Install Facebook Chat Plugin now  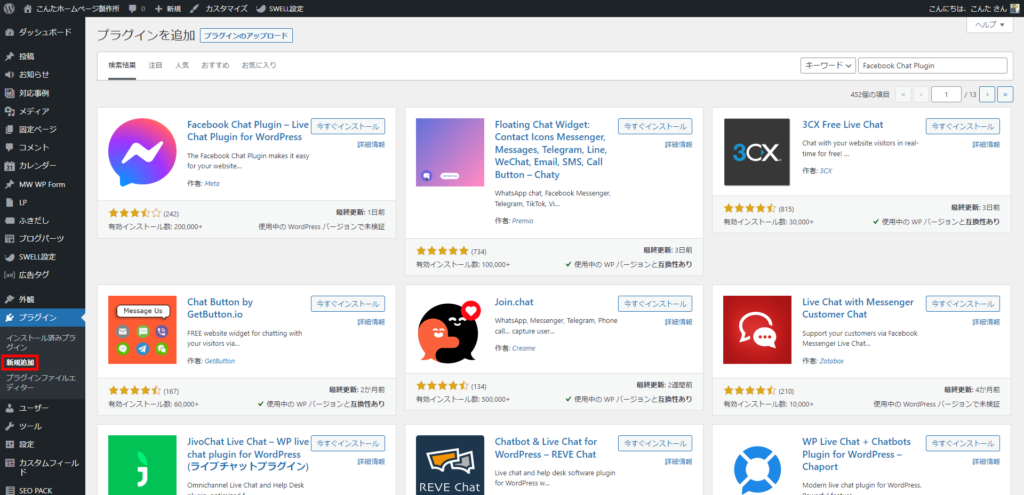pyautogui.click(x=348, y=126)
